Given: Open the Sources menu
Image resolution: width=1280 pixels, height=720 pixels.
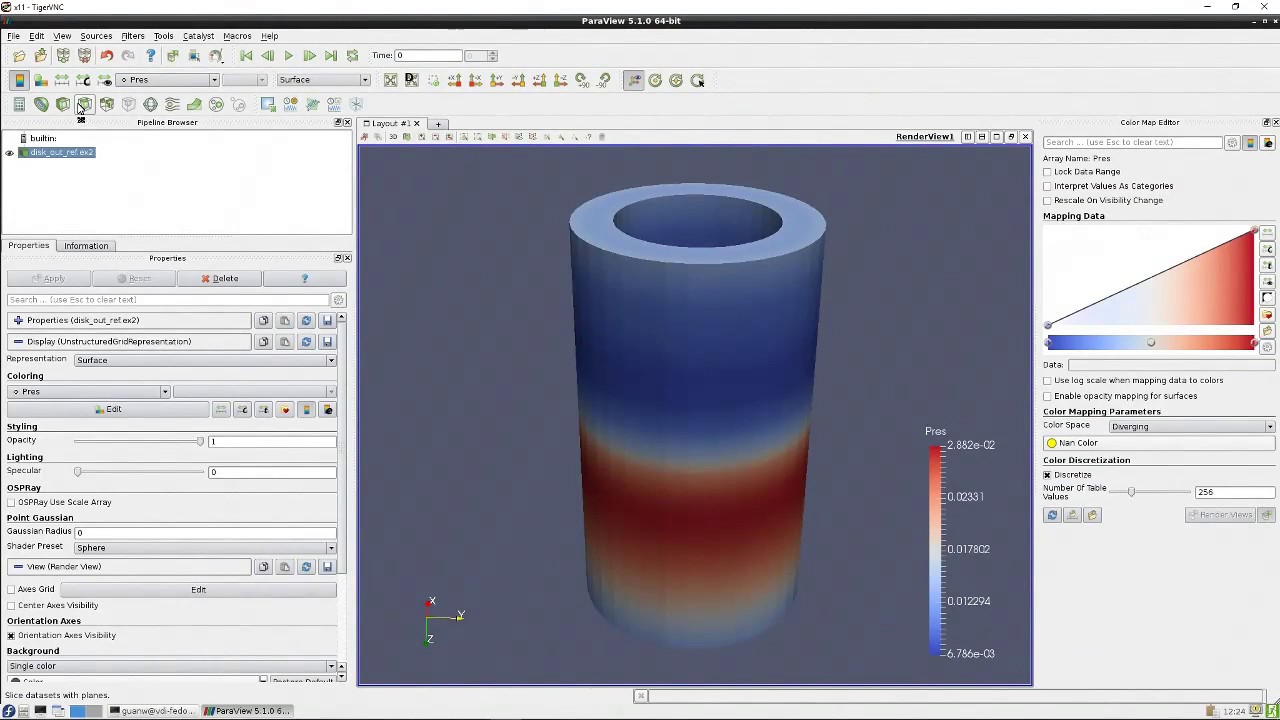Looking at the screenshot, I should coord(96,36).
